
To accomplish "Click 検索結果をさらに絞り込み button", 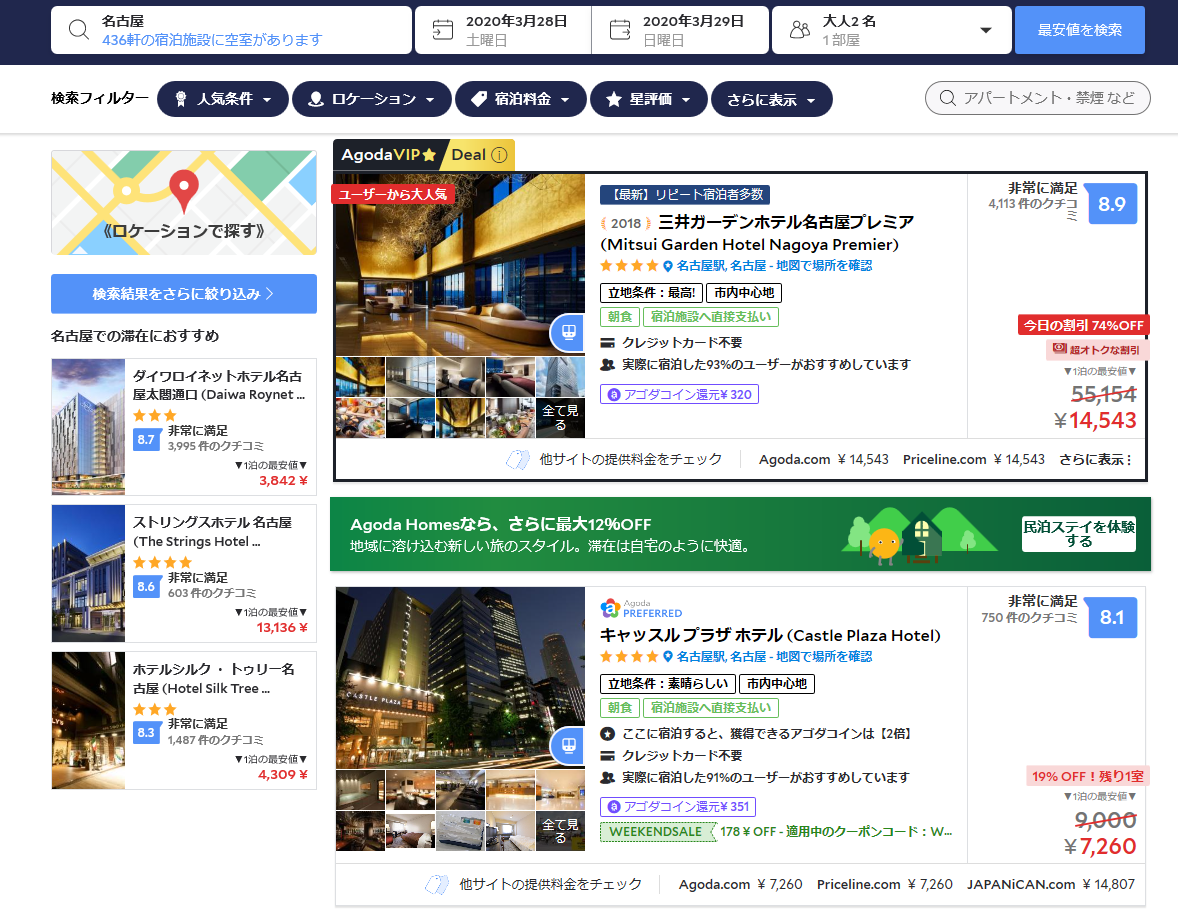I will coord(184,294).
